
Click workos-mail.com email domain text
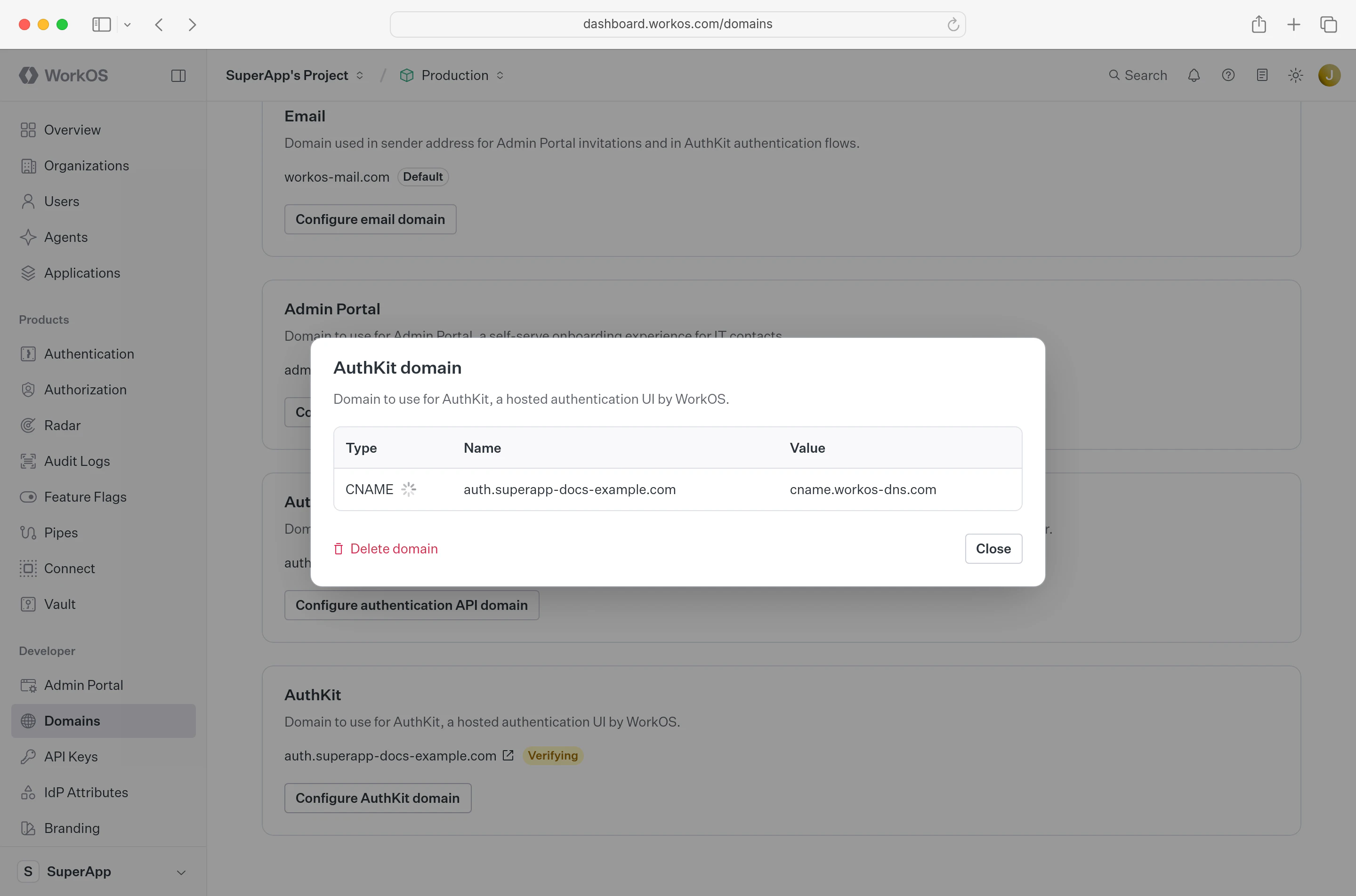click(x=337, y=176)
